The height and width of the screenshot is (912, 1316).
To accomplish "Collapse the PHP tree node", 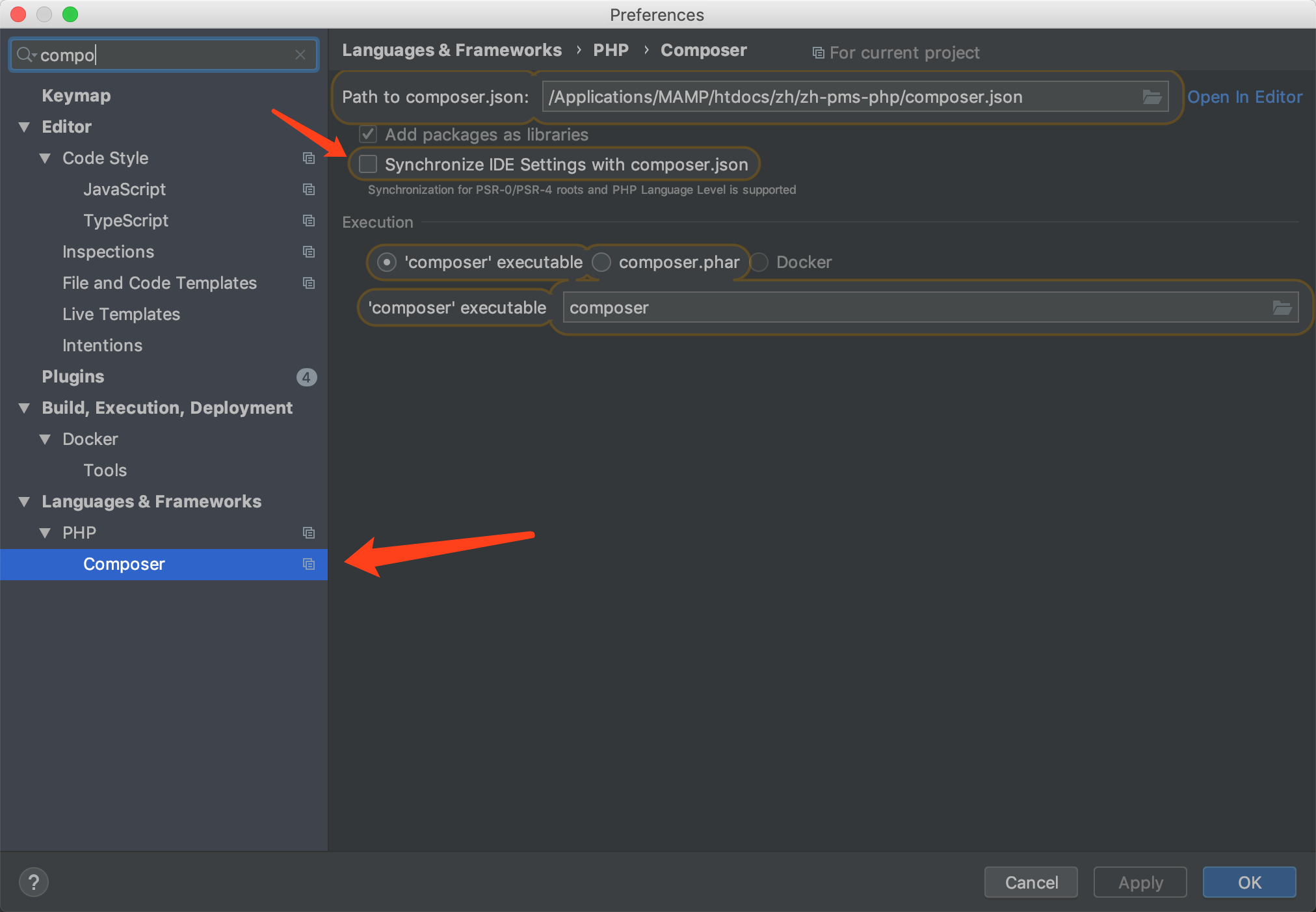I will pyautogui.click(x=46, y=533).
